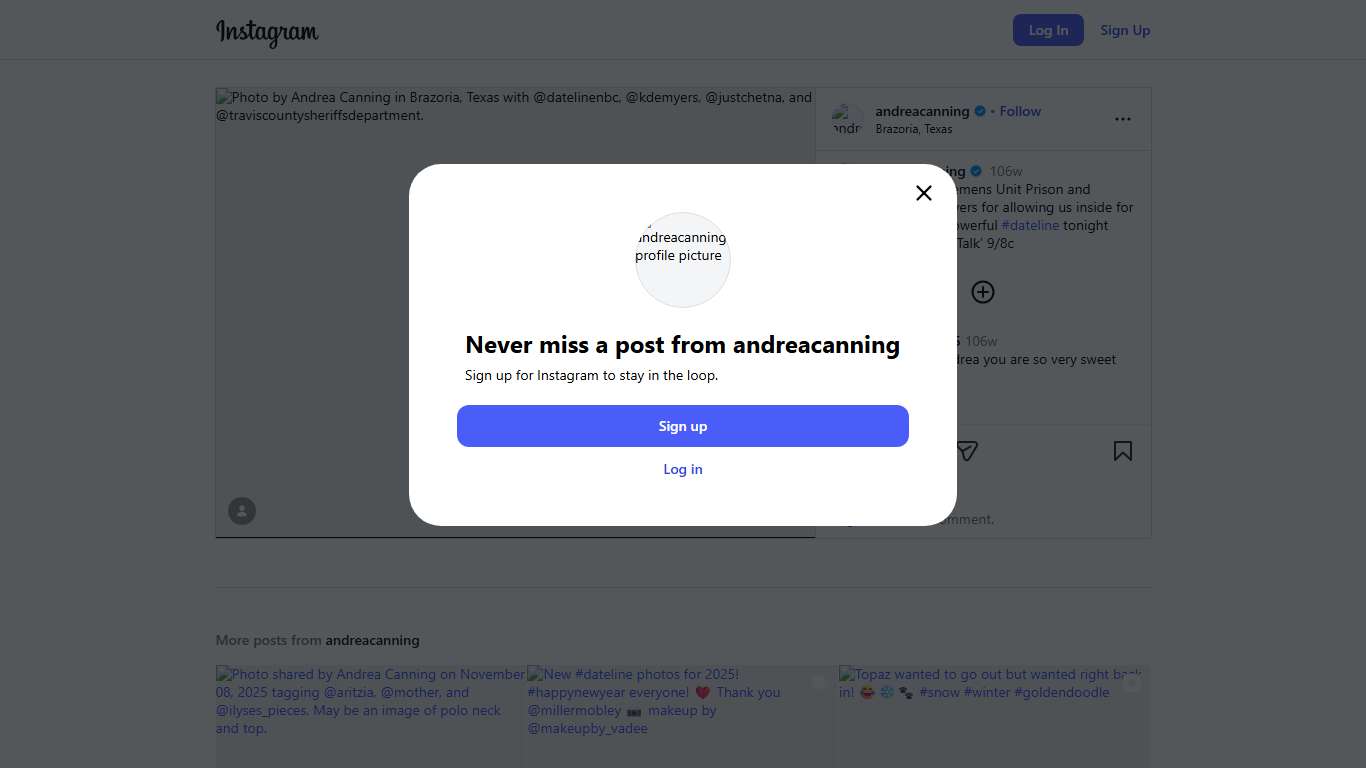Viewport: 1366px width, 768px height.
Task: Click the #dateline hashtag in the caption
Action: [x=1030, y=225]
